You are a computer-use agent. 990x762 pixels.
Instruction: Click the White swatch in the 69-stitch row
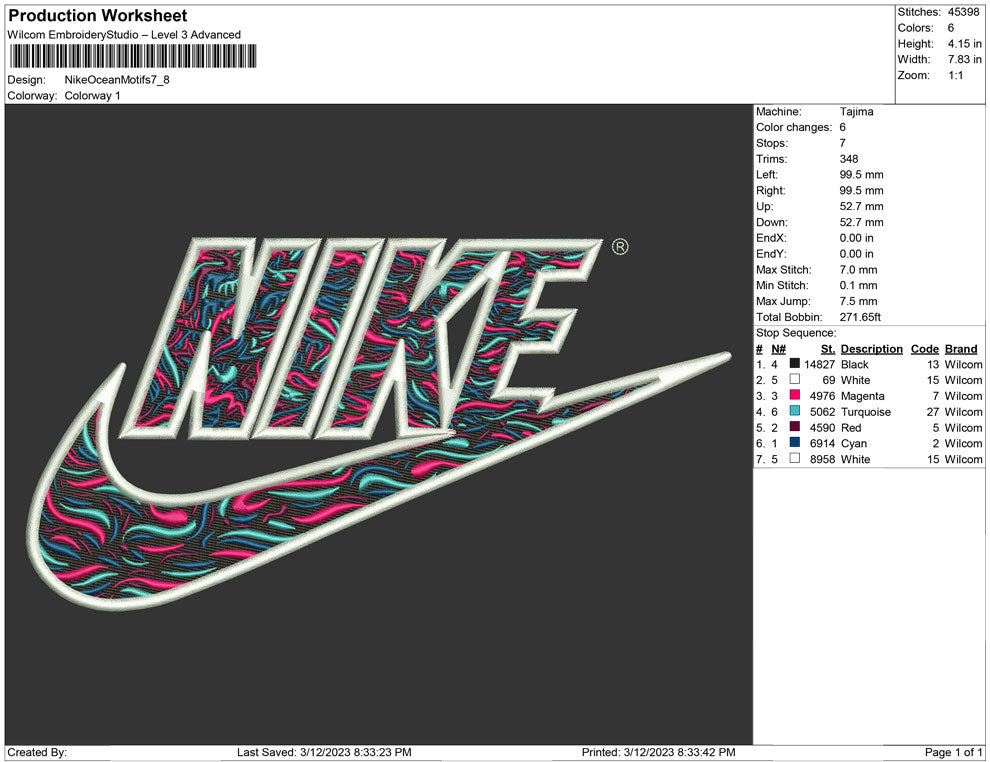click(x=795, y=379)
